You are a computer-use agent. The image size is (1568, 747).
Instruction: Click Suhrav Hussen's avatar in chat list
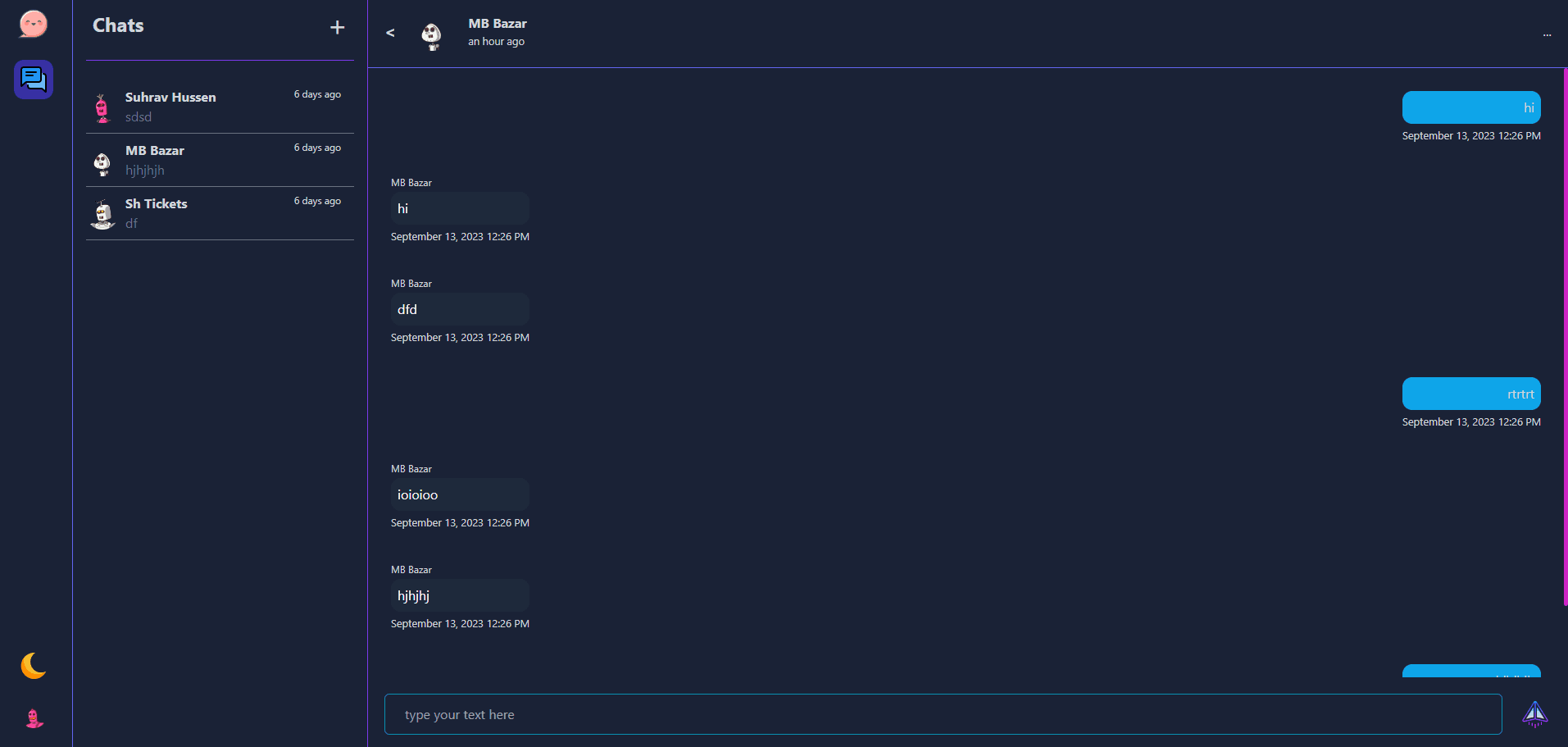pyautogui.click(x=102, y=107)
